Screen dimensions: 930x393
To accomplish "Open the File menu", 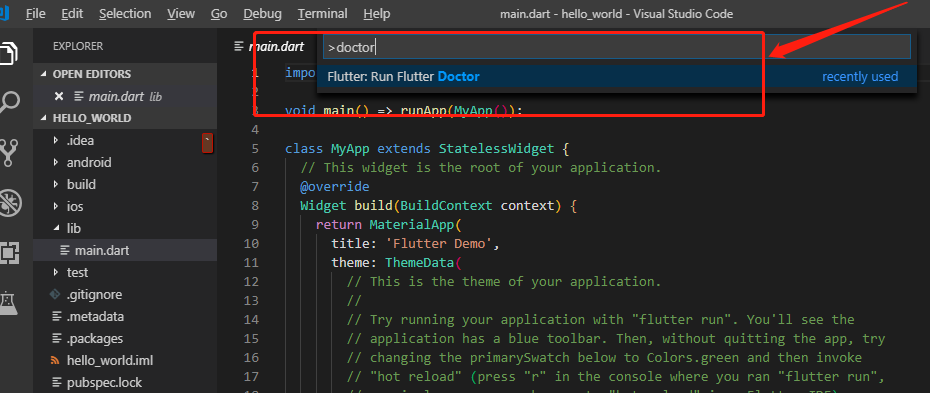I will click(36, 14).
